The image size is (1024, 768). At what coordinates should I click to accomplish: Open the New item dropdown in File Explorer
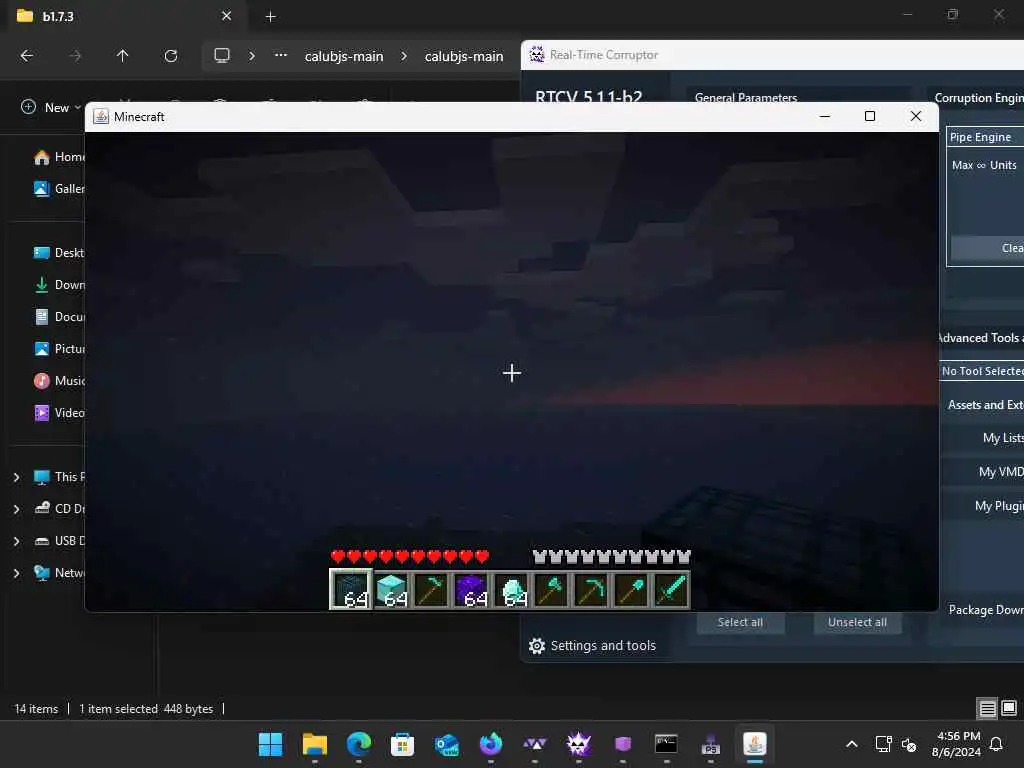tap(51, 107)
